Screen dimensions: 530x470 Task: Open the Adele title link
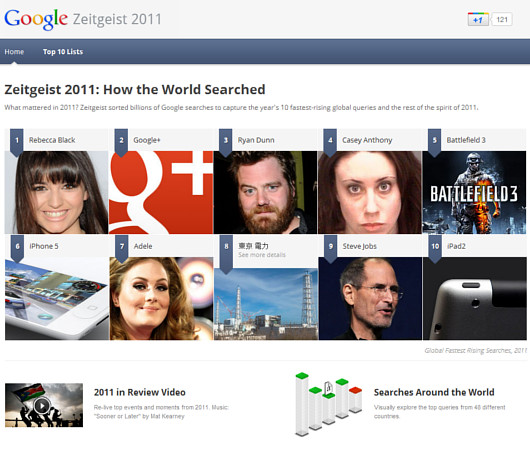coord(143,246)
